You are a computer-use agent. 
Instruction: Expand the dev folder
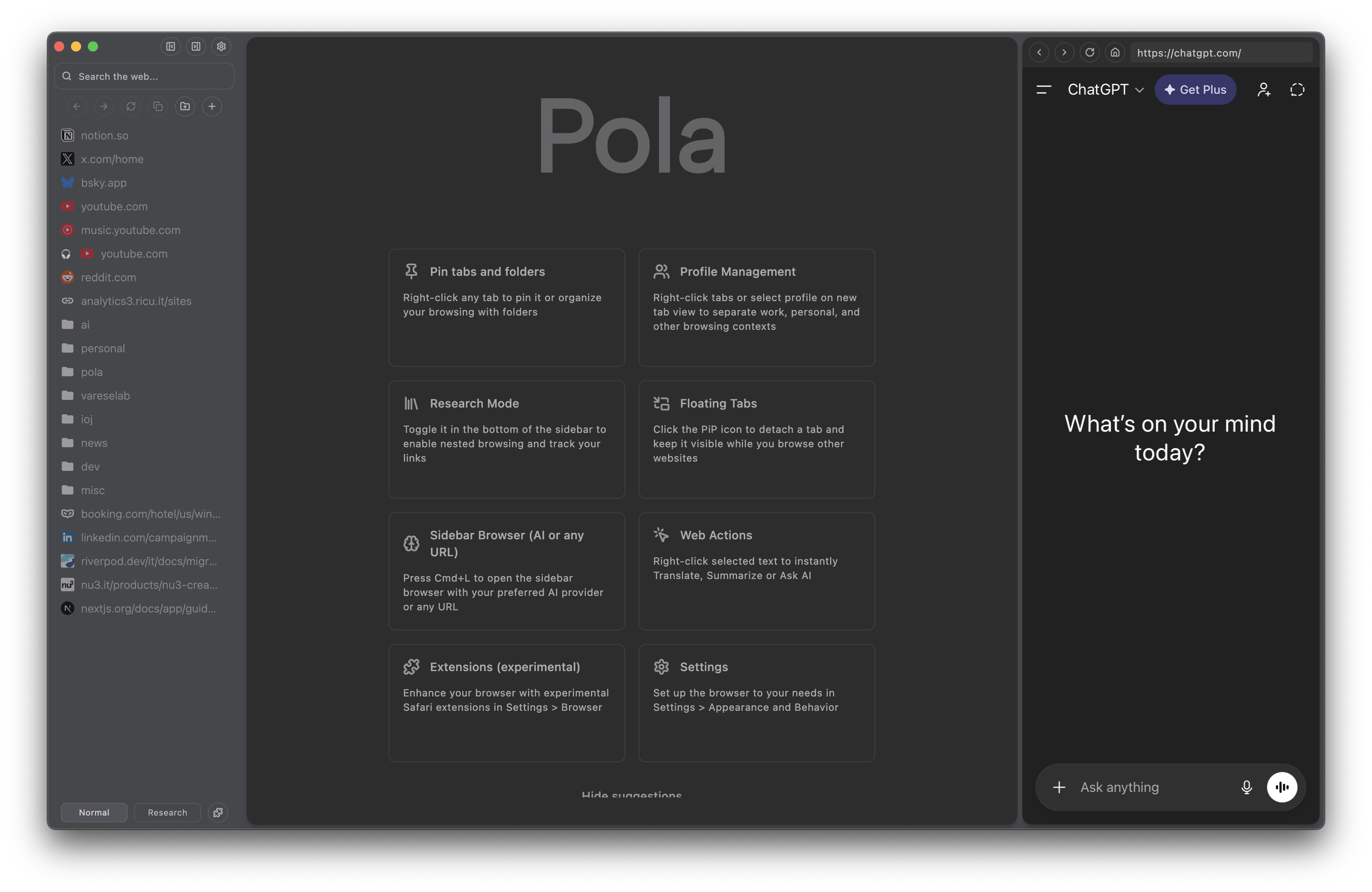90,466
